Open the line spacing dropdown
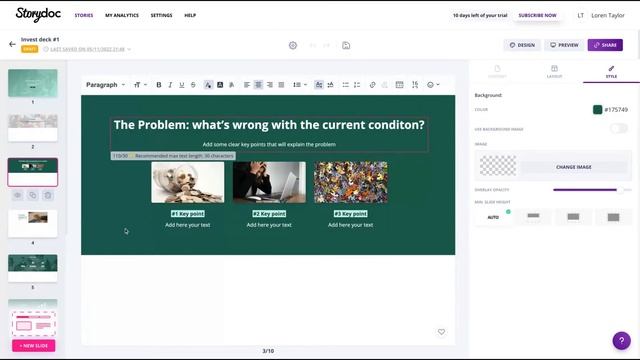The image size is (640, 360). (300, 85)
